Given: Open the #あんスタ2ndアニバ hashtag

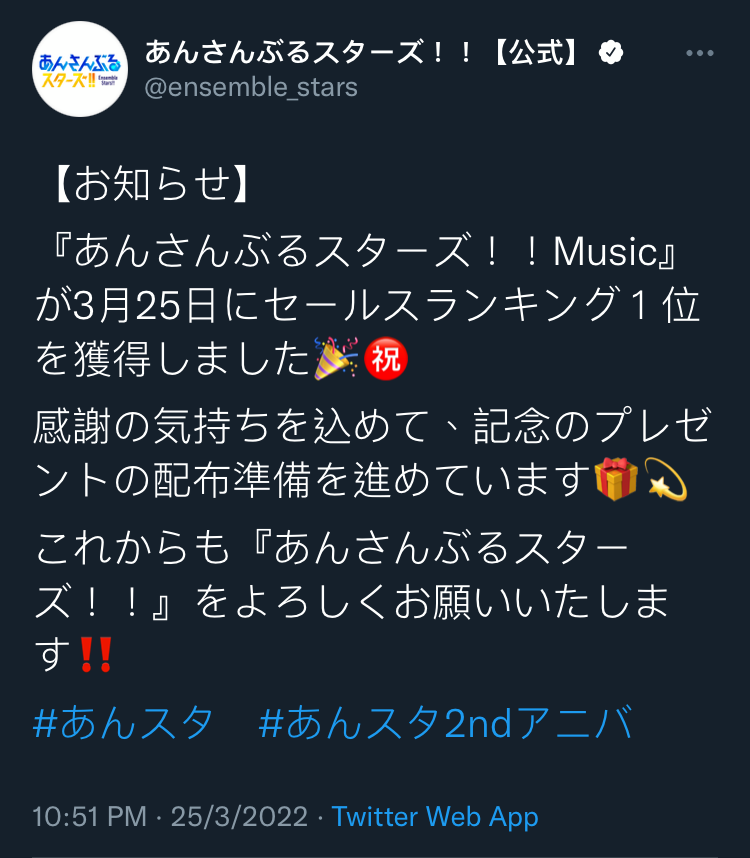Looking at the screenshot, I should (446, 723).
